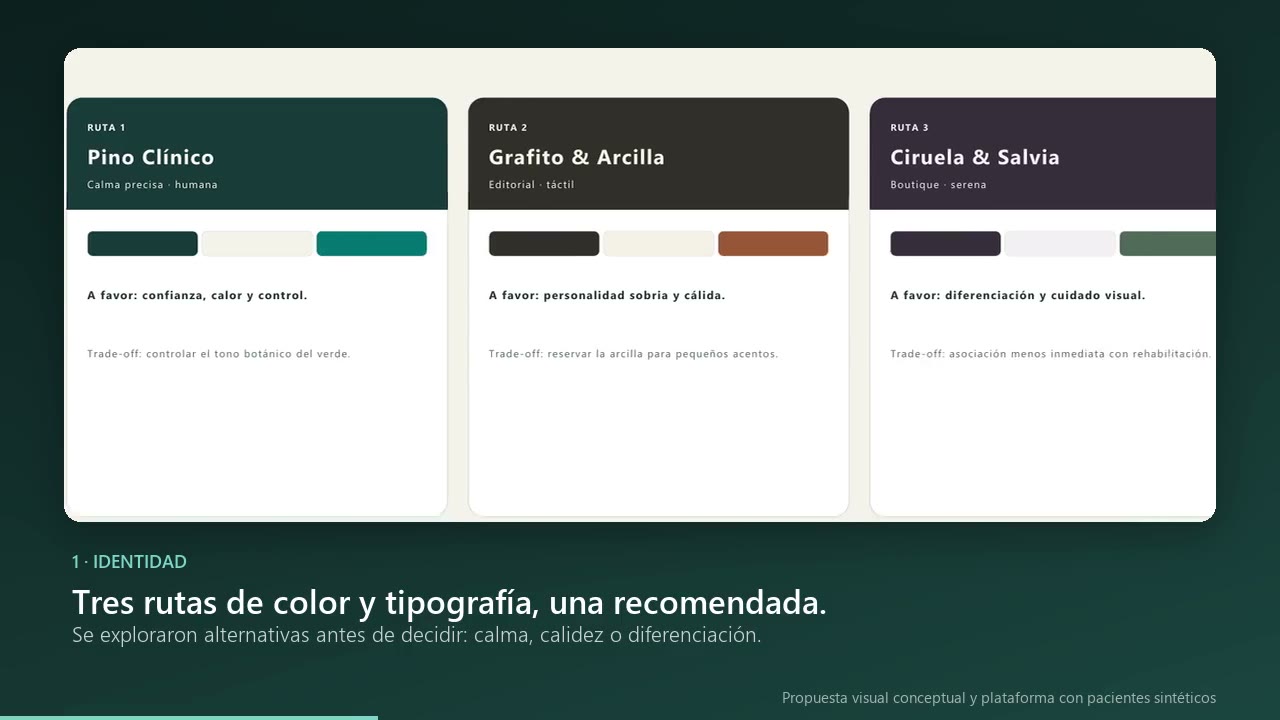
Task: Click the clay orange swatch in Ruta 2
Action: [773, 244]
